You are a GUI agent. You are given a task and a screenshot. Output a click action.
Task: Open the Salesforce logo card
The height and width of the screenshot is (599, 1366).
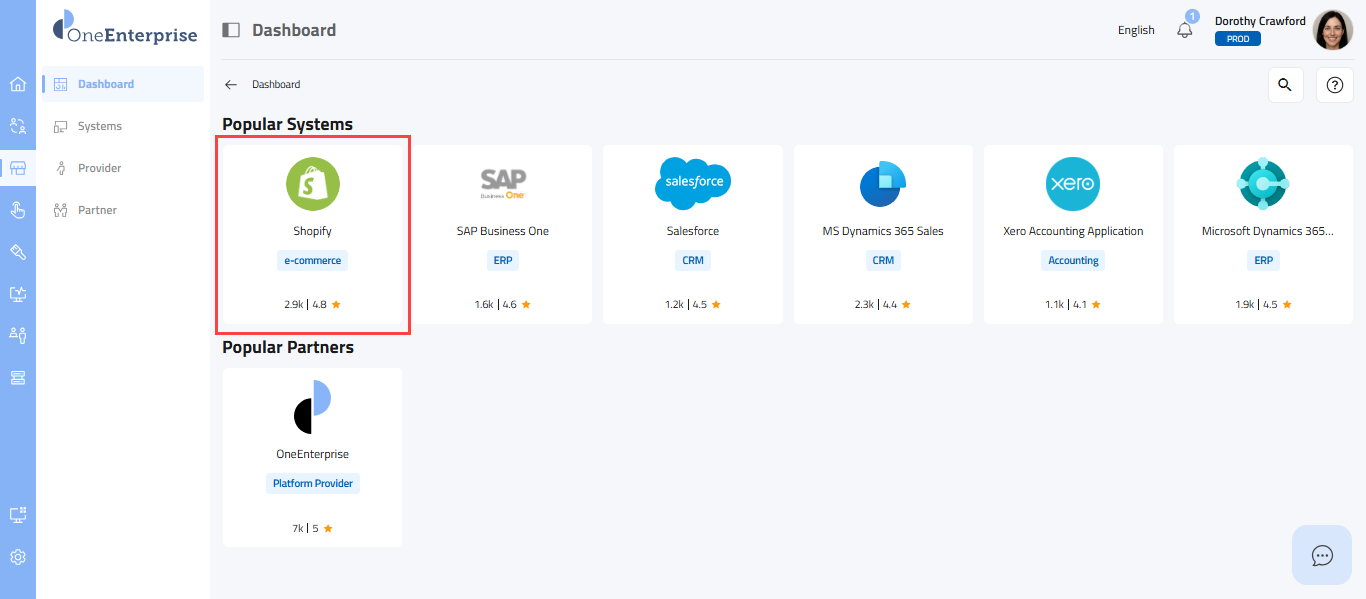click(x=692, y=184)
